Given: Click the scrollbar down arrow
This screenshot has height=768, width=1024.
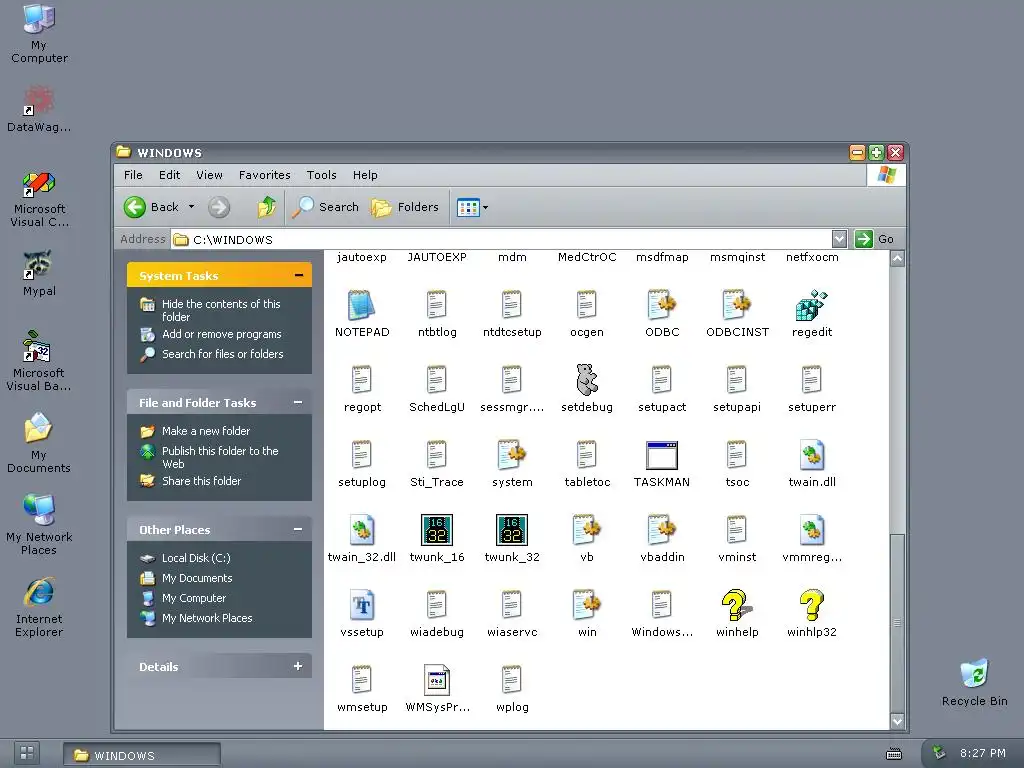Looking at the screenshot, I should [897, 721].
